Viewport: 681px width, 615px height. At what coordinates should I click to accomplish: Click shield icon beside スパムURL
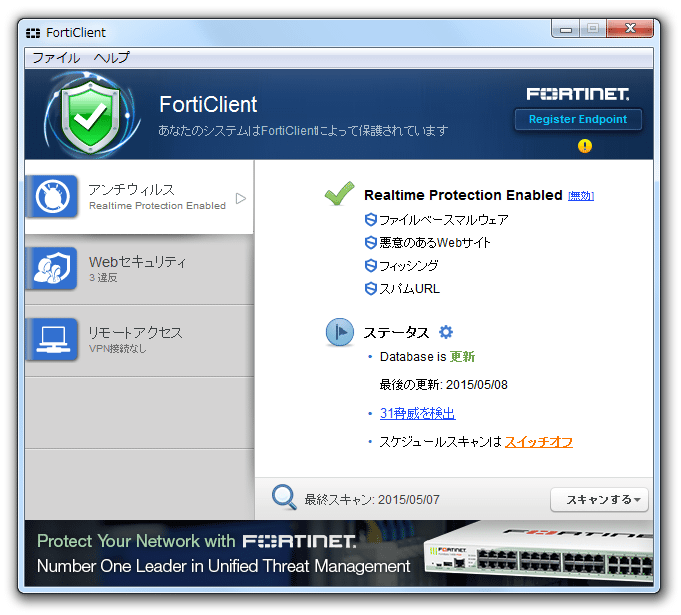point(370,288)
